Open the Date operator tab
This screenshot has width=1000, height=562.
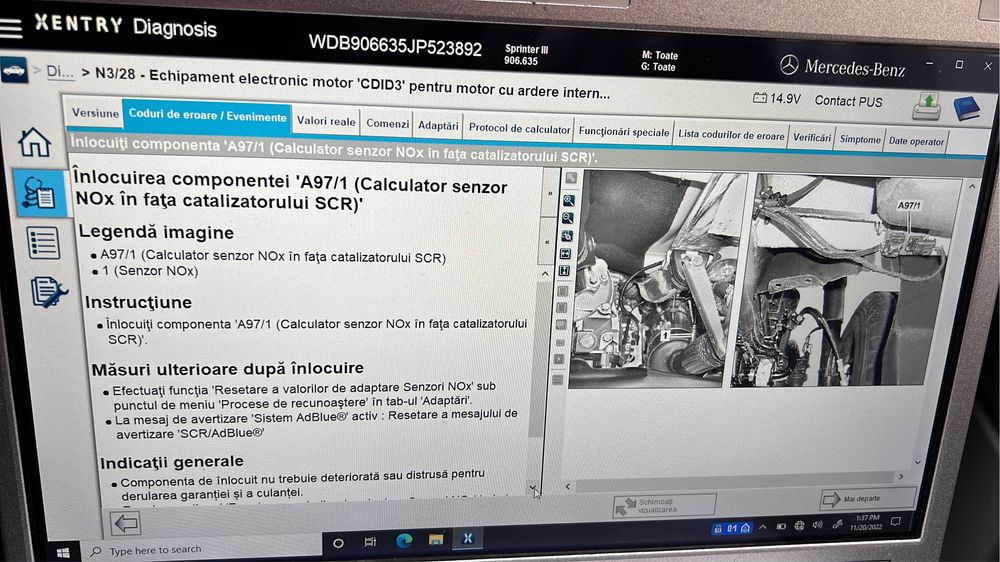pos(916,142)
